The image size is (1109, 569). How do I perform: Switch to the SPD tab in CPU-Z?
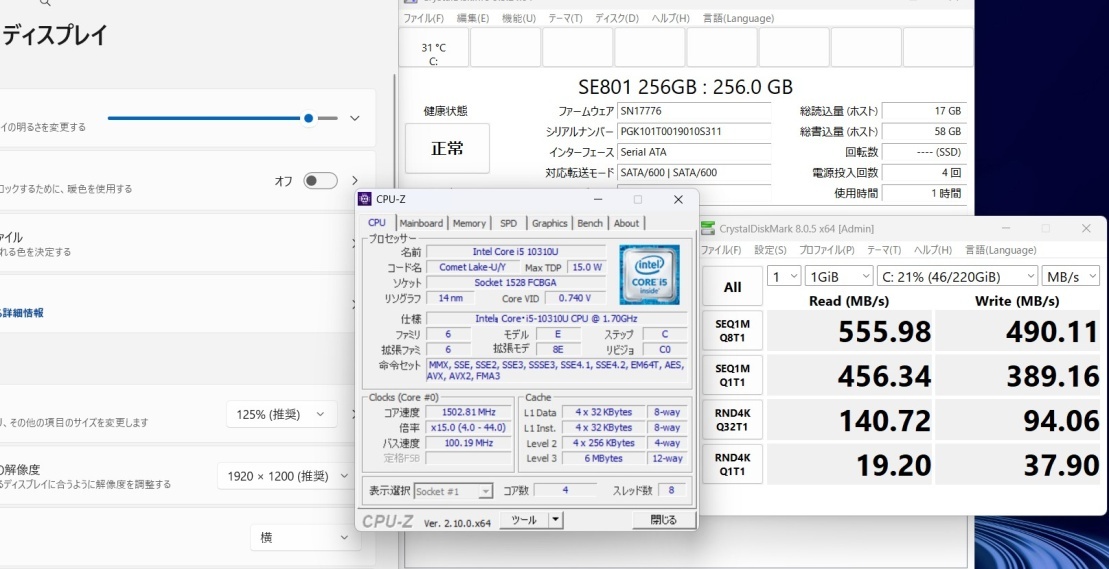click(509, 223)
